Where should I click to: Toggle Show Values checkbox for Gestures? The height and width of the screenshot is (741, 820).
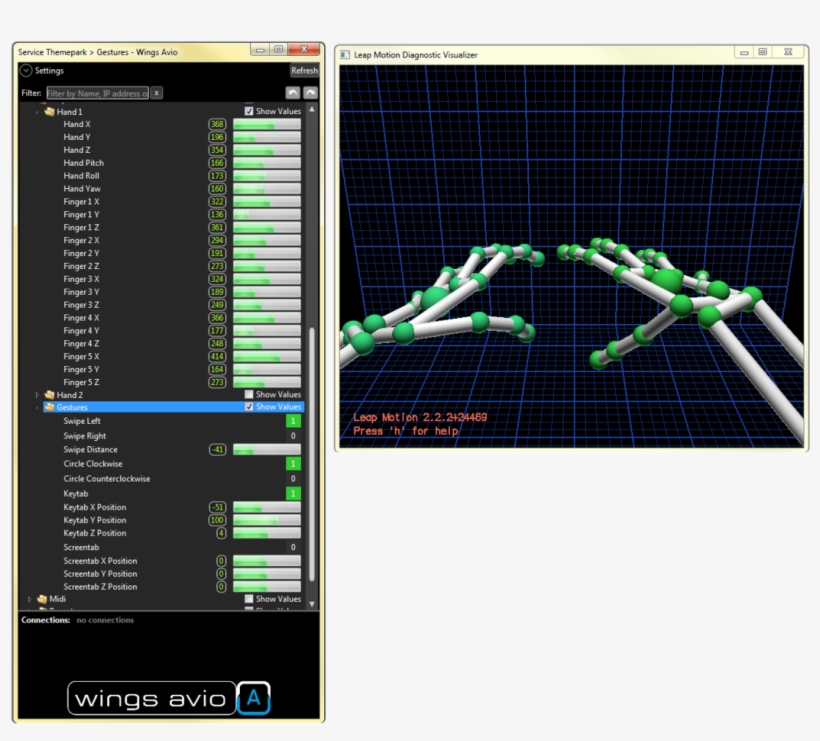point(250,408)
